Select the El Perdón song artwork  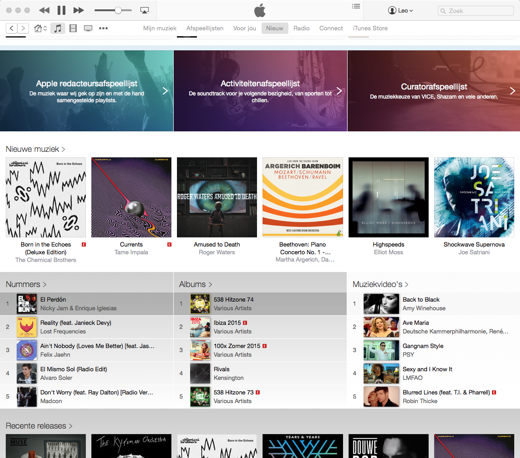click(27, 304)
